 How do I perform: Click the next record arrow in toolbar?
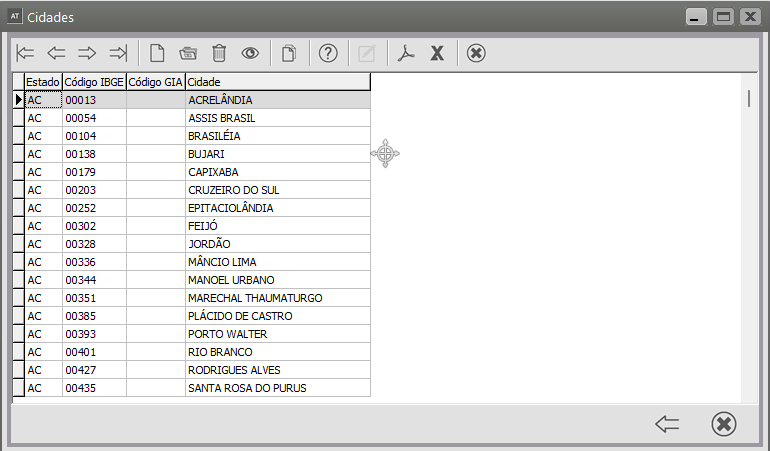coord(87,53)
